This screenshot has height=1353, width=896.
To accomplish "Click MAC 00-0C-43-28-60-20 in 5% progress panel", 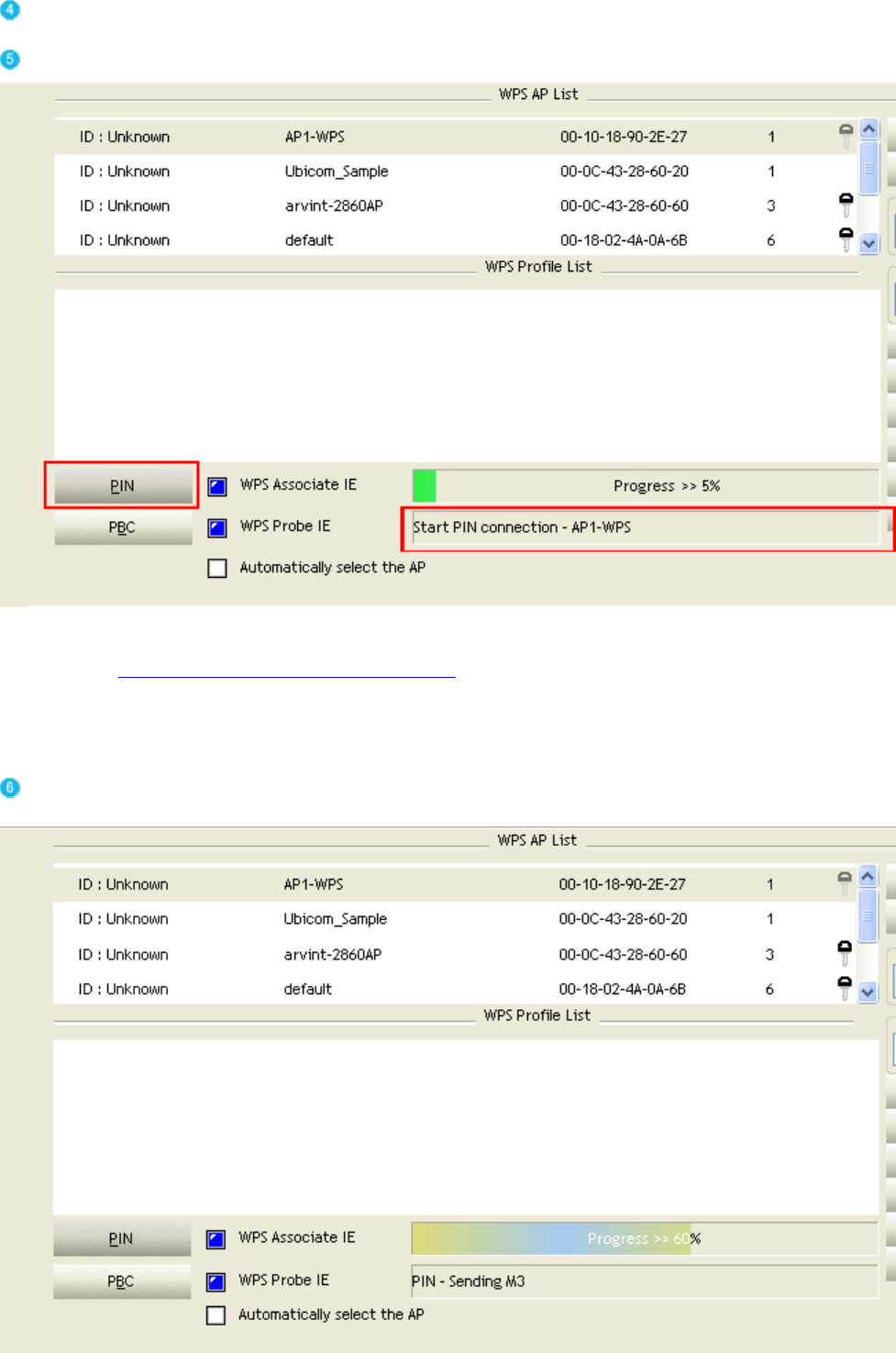I will pos(625,172).
